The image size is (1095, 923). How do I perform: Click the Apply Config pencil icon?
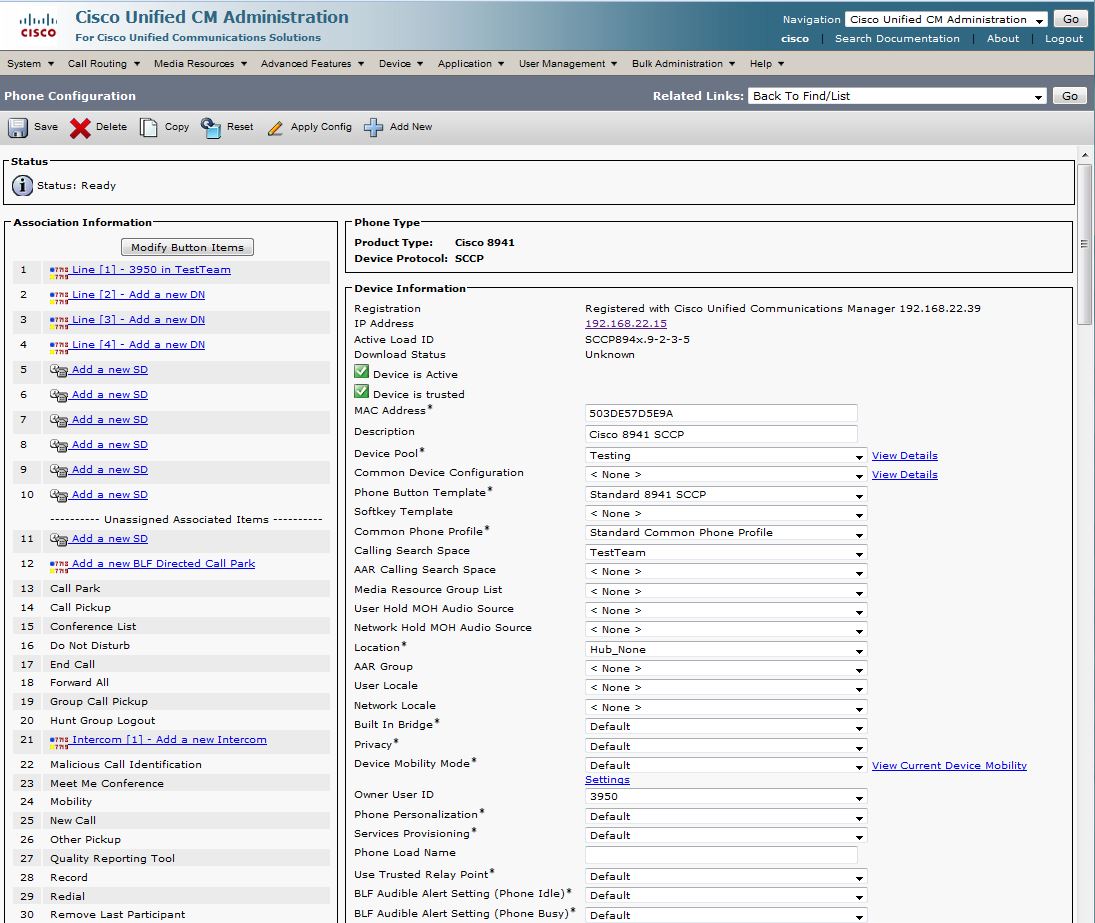(x=275, y=128)
